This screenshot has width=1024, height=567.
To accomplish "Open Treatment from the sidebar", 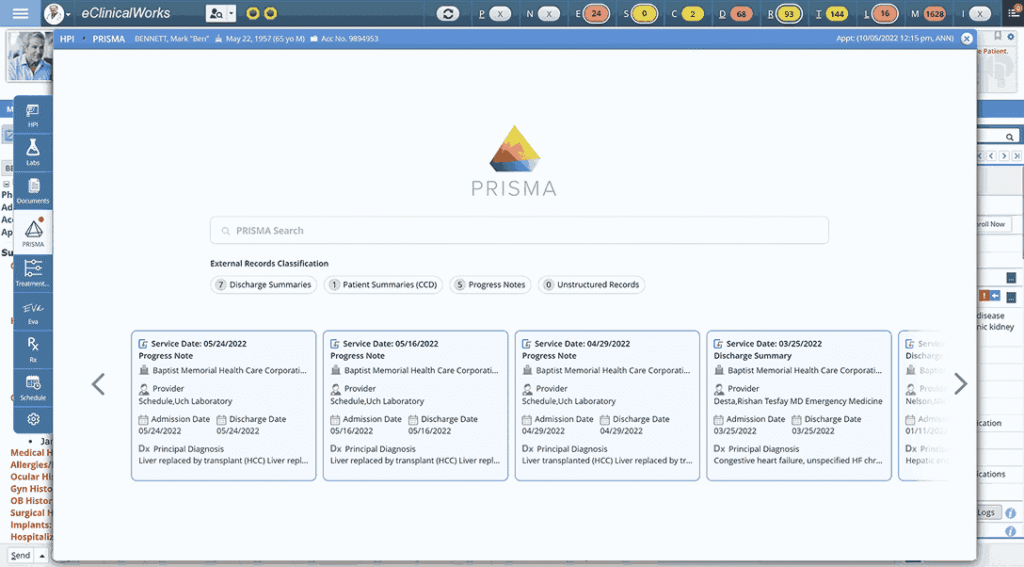I will pyautogui.click(x=33, y=272).
